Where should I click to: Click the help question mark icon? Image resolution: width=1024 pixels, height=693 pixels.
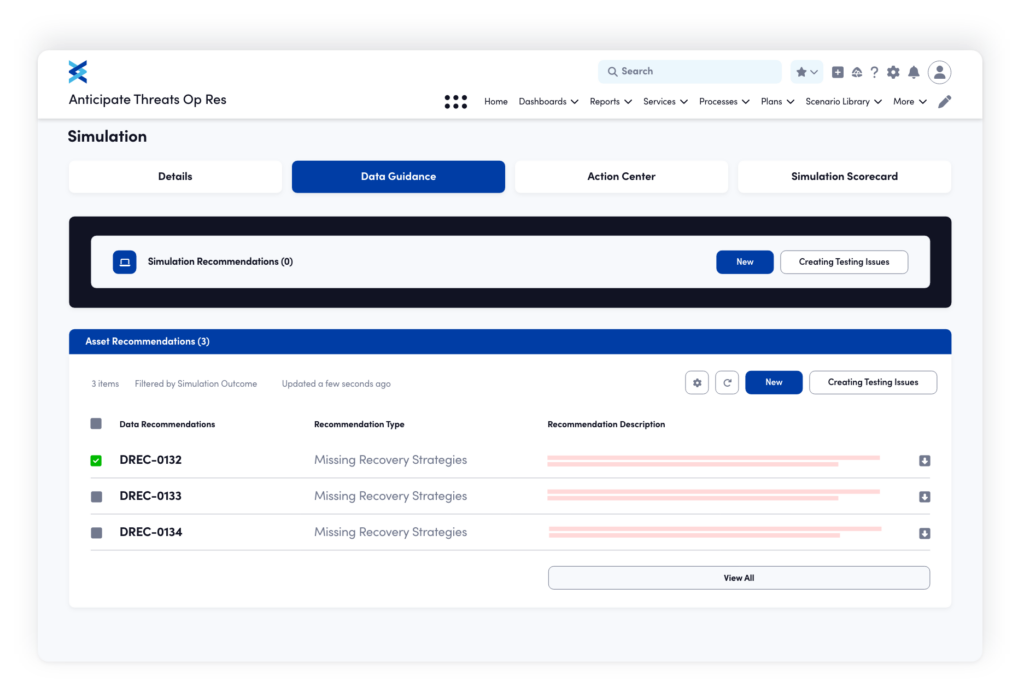coord(874,72)
